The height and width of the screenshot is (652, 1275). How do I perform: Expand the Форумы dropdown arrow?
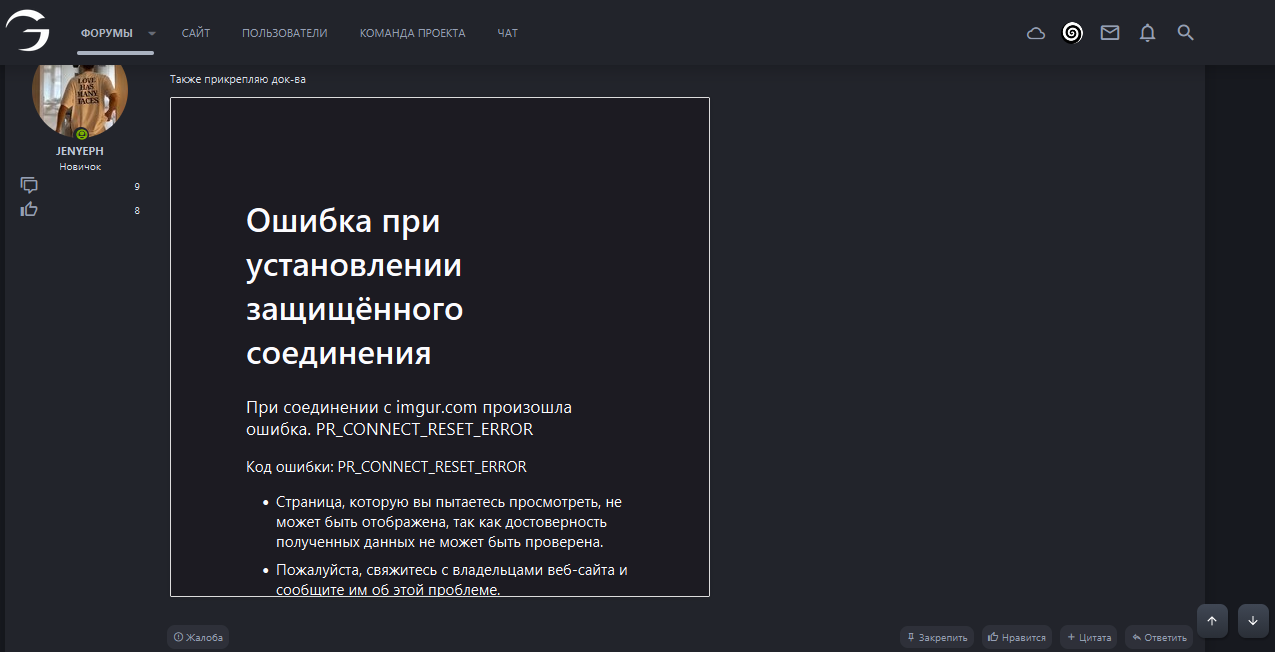point(152,33)
